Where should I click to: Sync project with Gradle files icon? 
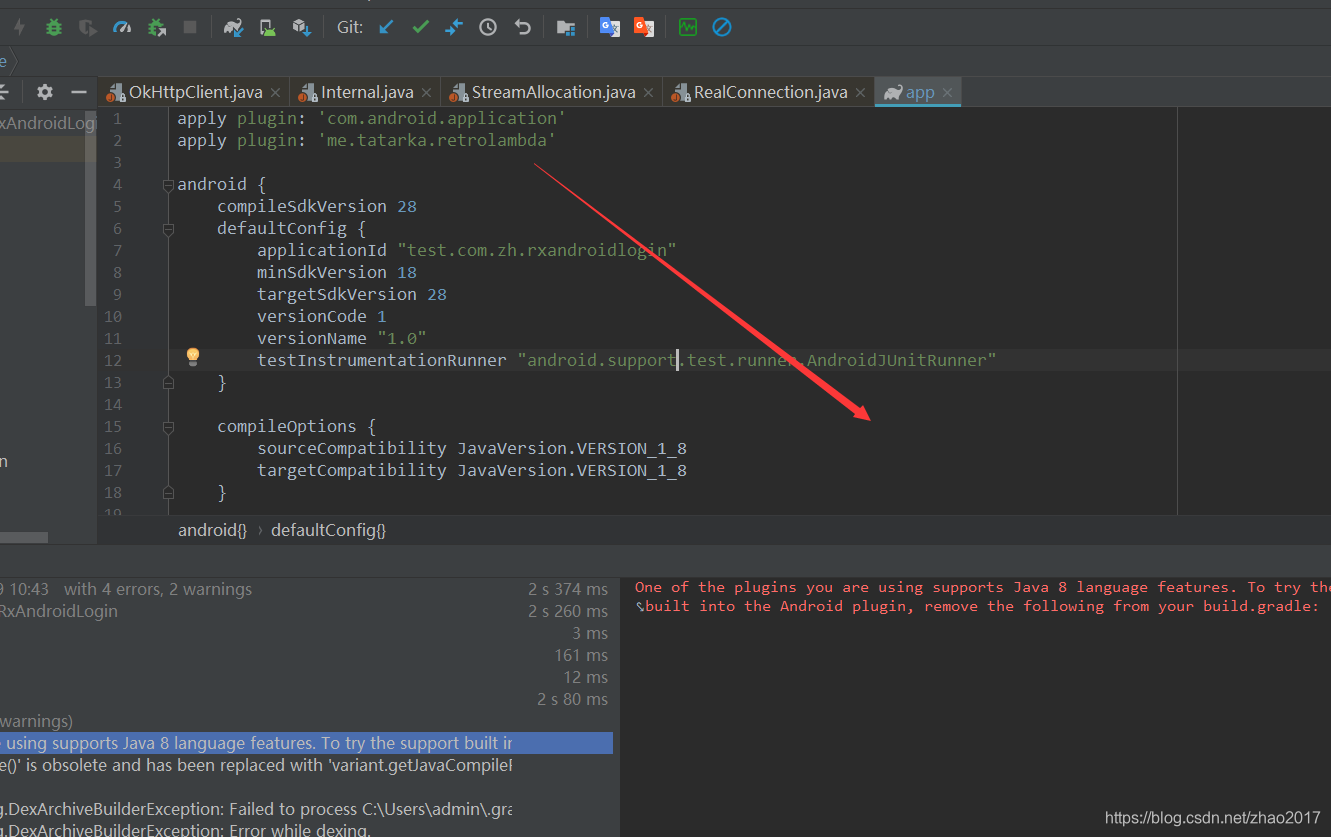tap(234, 28)
